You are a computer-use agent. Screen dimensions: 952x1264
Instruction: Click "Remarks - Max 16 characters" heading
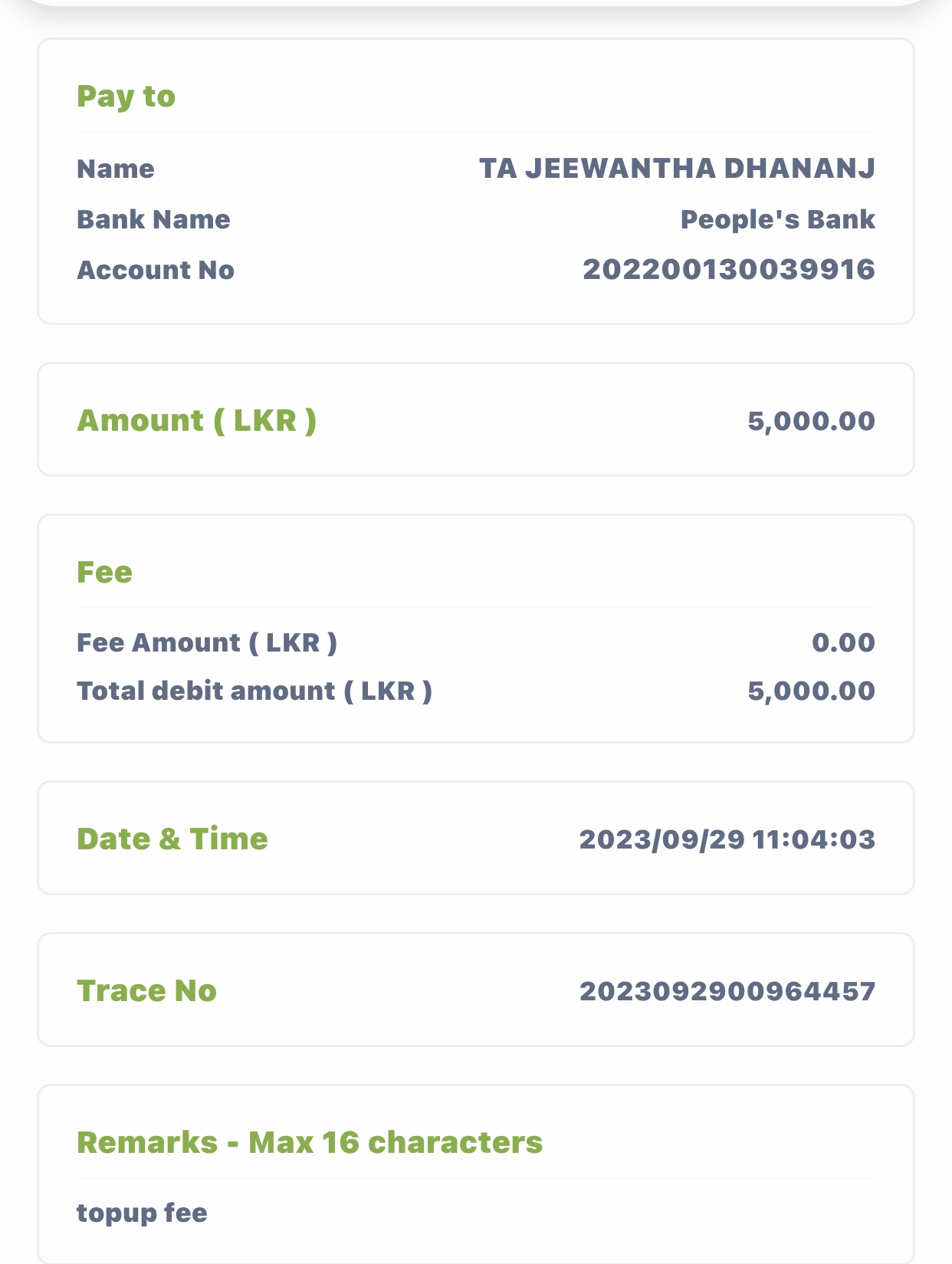pos(310,1142)
